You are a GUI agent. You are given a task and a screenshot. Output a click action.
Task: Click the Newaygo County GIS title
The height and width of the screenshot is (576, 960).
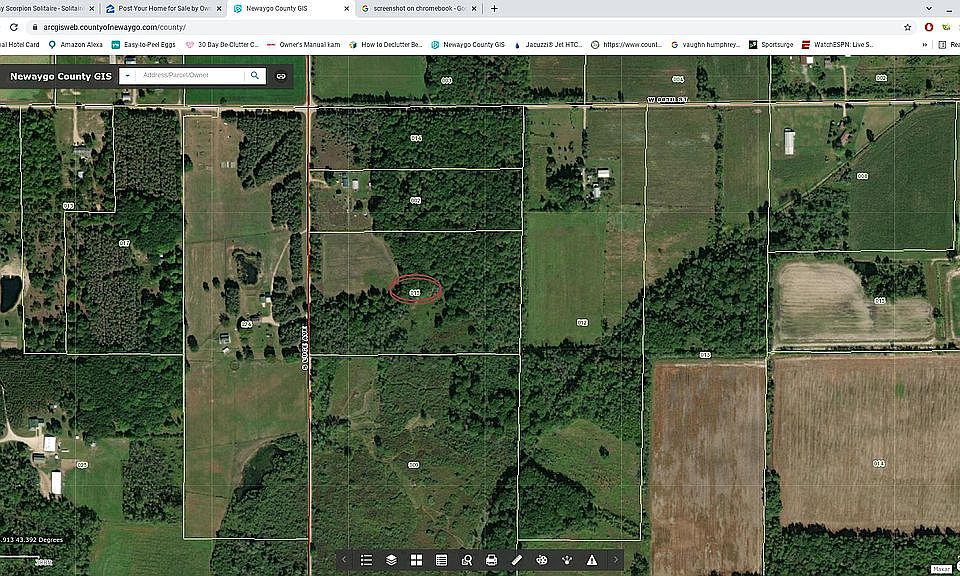tap(61, 77)
